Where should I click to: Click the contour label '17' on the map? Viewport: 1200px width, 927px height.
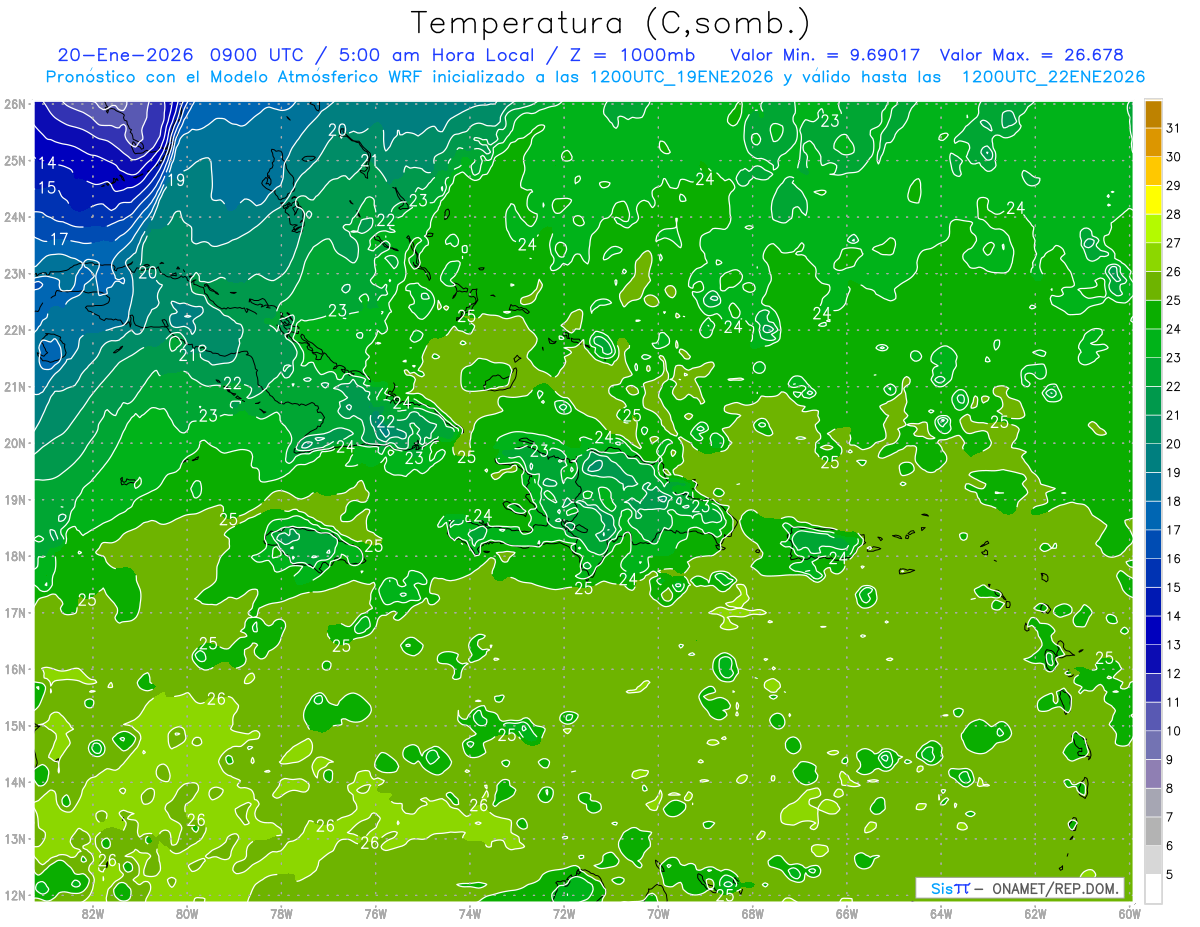click(x=59, y=239)
